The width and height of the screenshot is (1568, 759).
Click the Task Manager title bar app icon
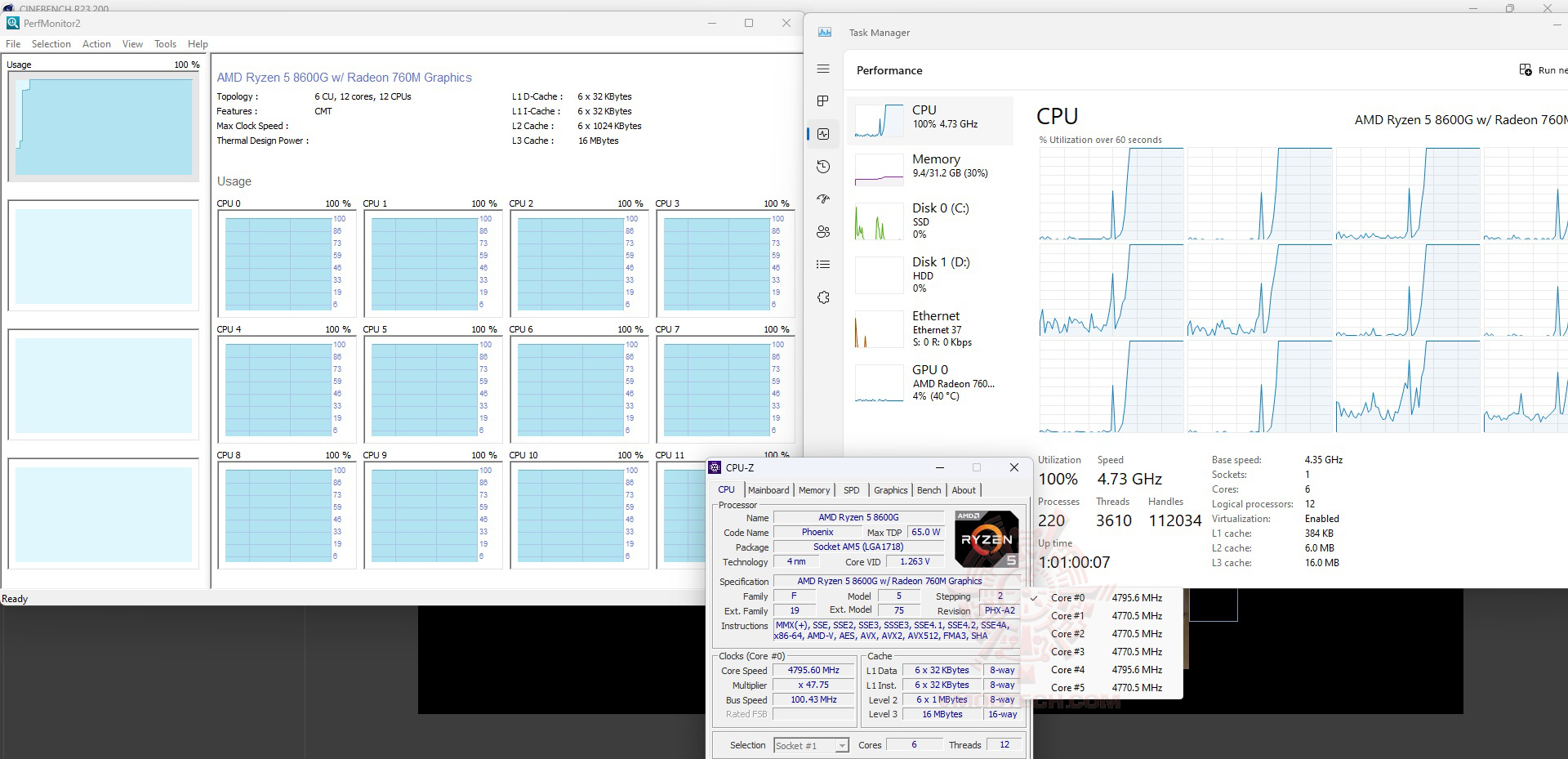[825, 32]
